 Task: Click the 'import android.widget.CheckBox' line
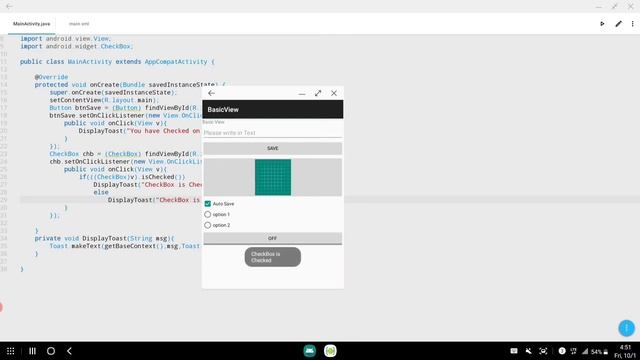[x=77, y=47]
